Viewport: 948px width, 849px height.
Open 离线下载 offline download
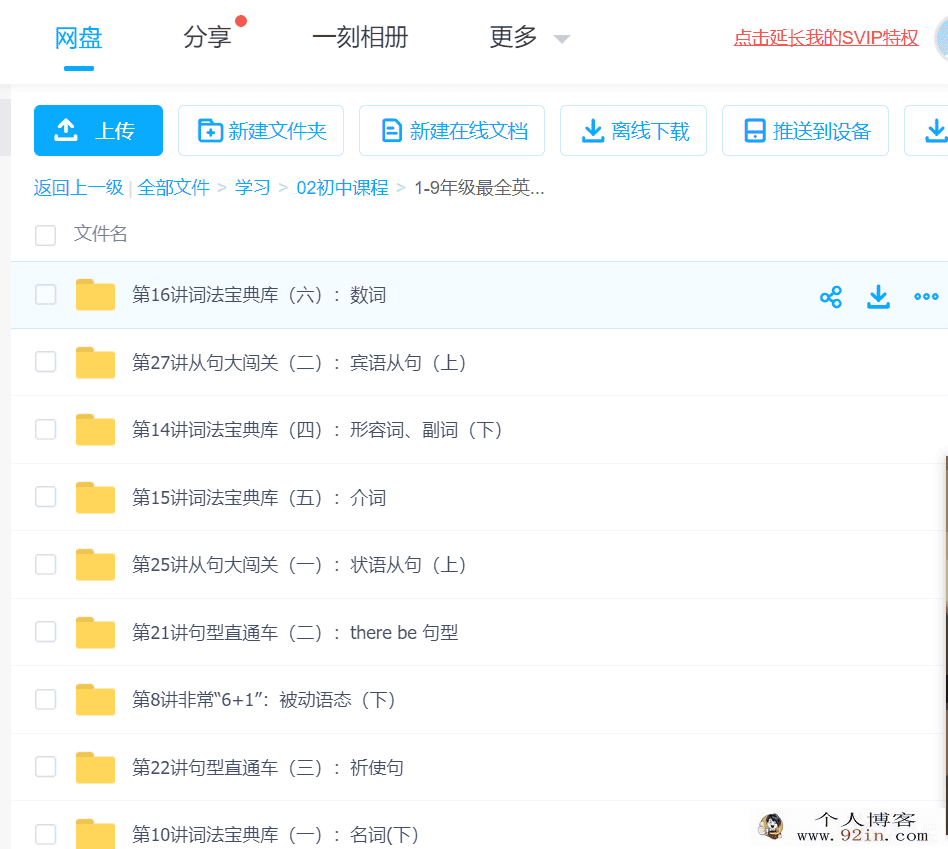[634, 131]
